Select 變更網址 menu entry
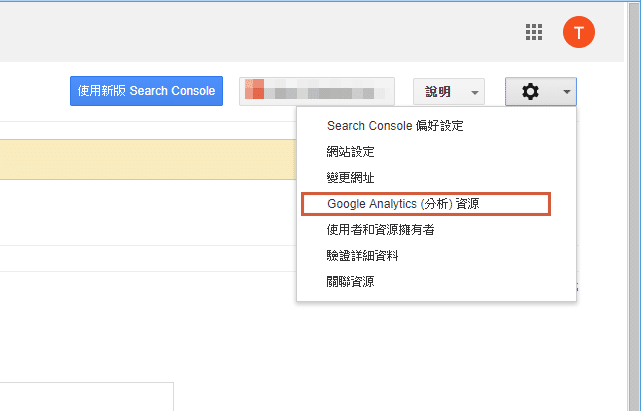Image resolution: width=641 pixels, height=411 pixels. [x=437, y=177]
